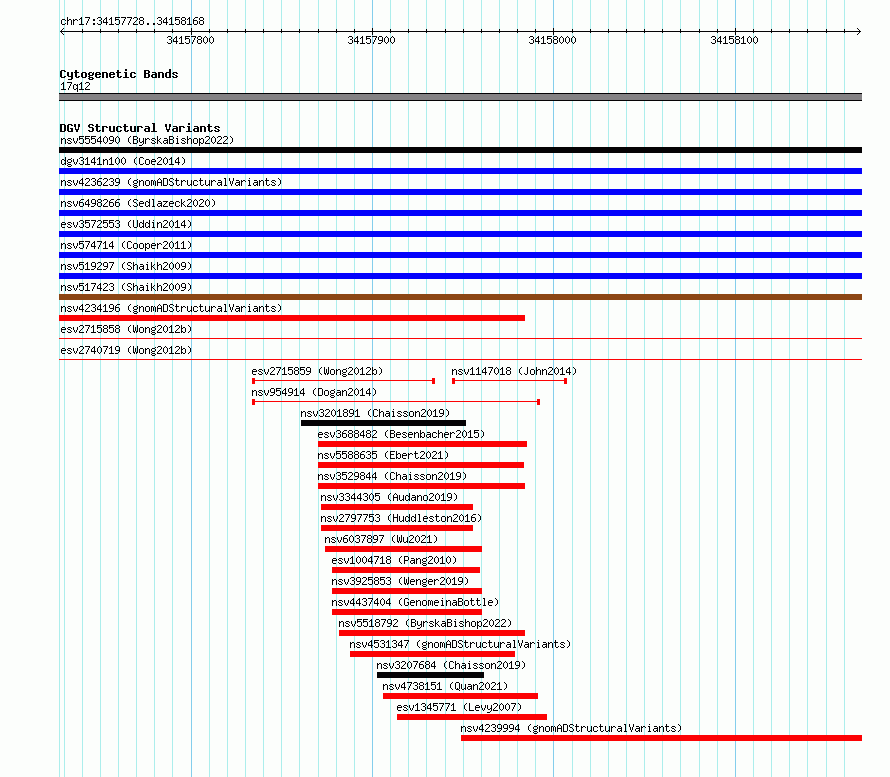Open the DGV Structural Variants track title

(140, 128)
